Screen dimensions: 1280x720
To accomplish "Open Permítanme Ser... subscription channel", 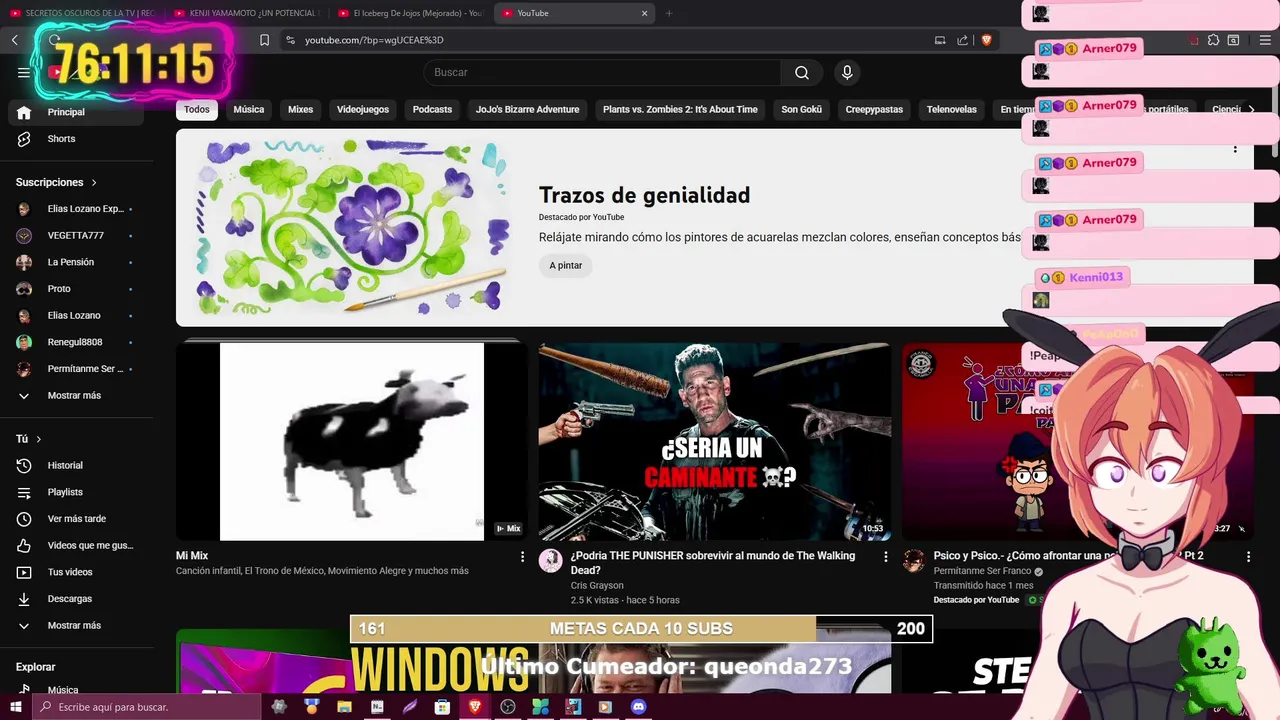I will 76,369.
